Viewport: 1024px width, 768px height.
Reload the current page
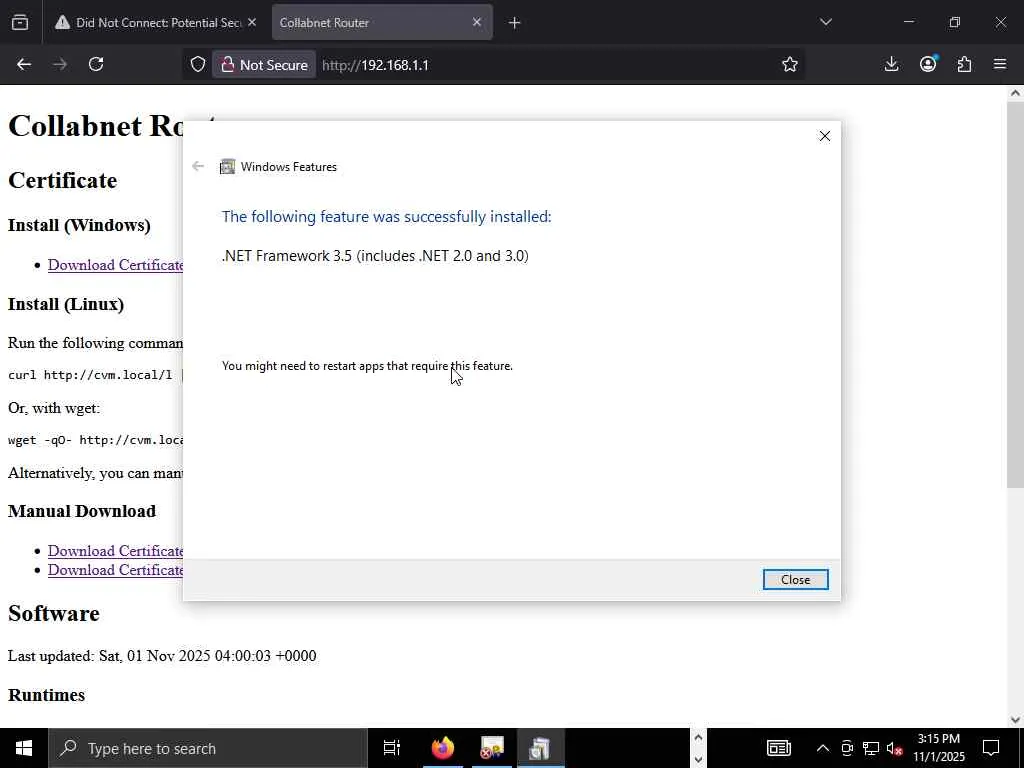(x=96, y=64)
